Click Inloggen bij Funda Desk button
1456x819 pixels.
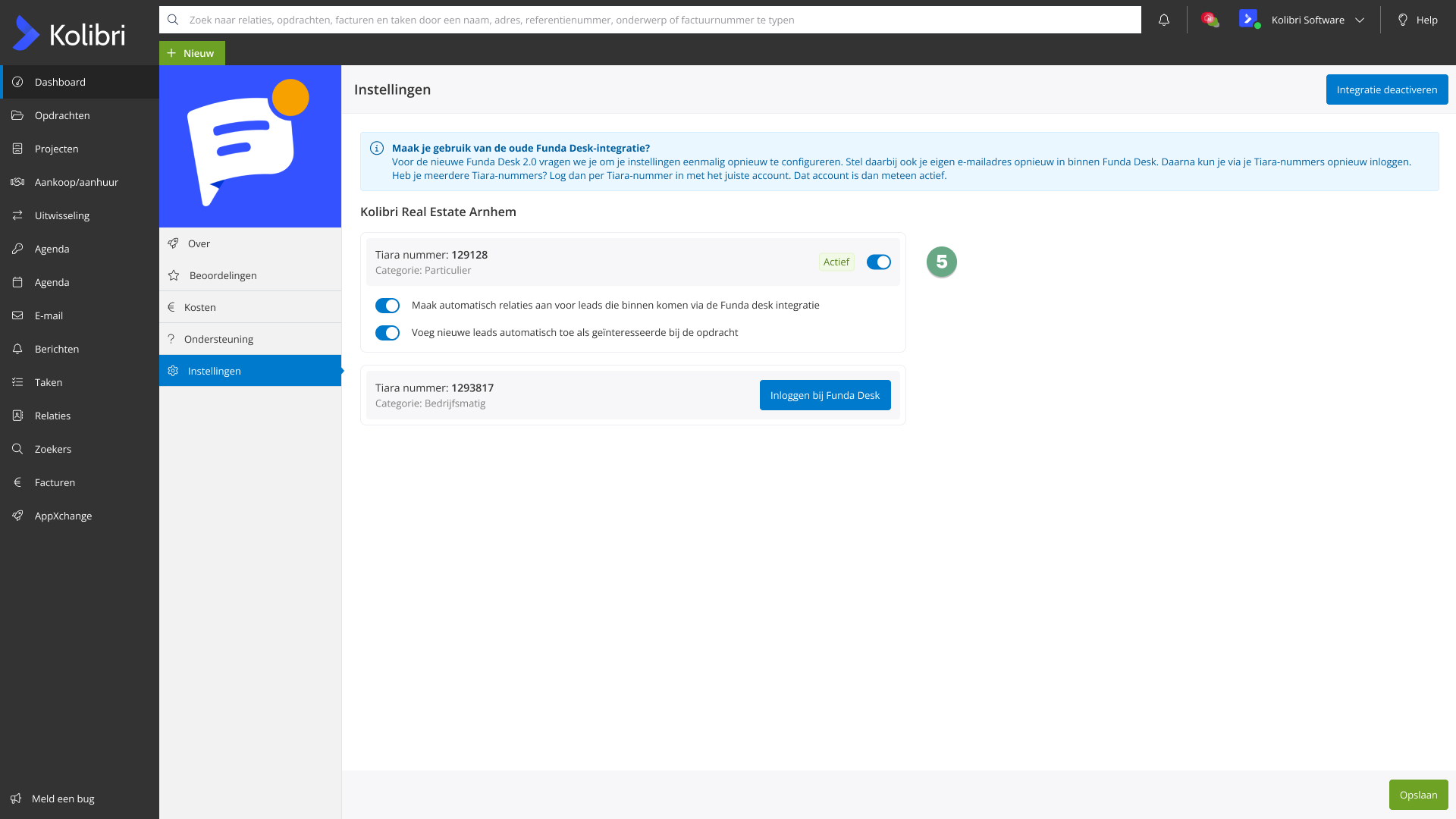pos(824,395)
